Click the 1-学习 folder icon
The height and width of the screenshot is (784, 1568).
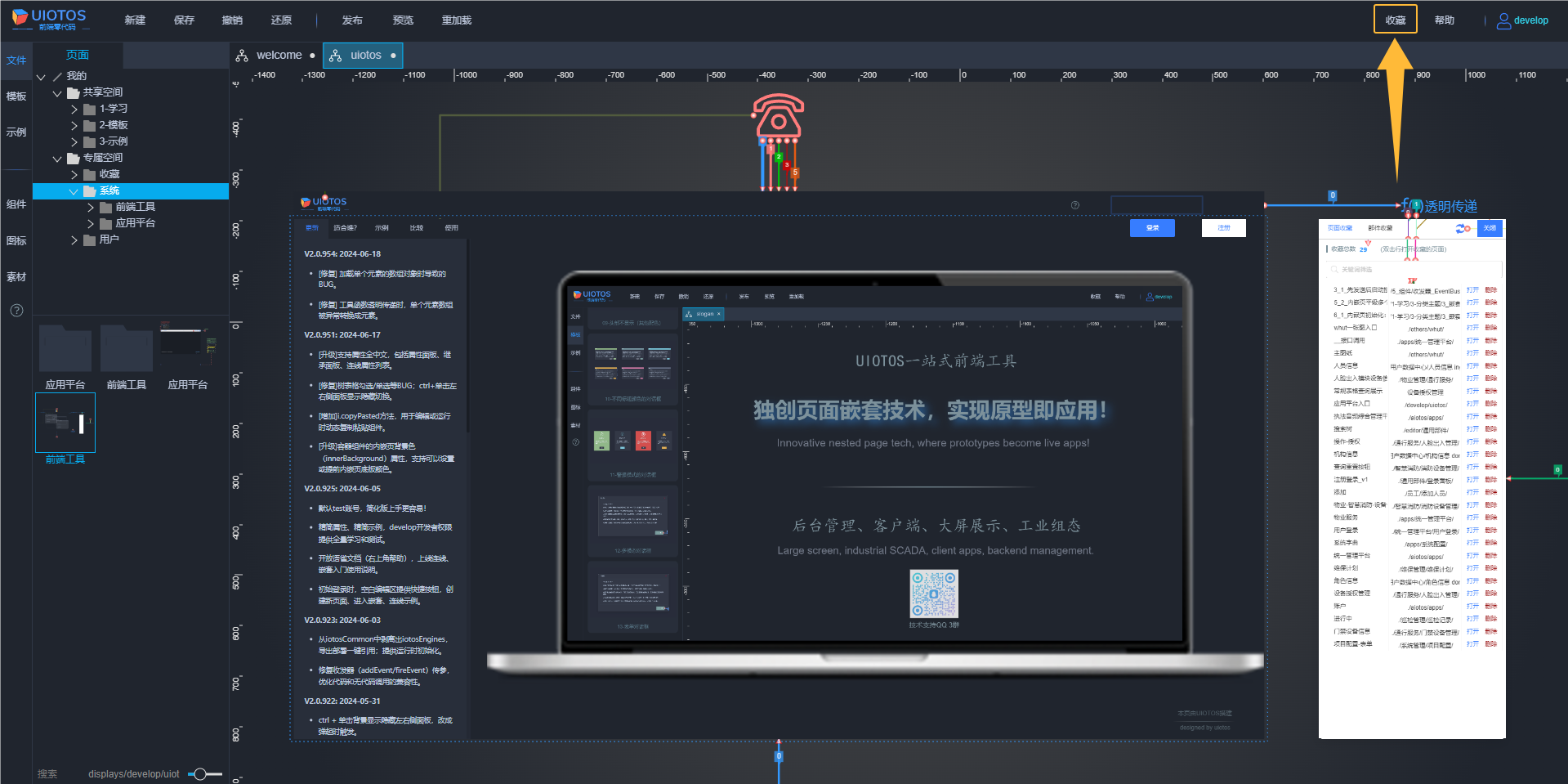tap(90, 109)
